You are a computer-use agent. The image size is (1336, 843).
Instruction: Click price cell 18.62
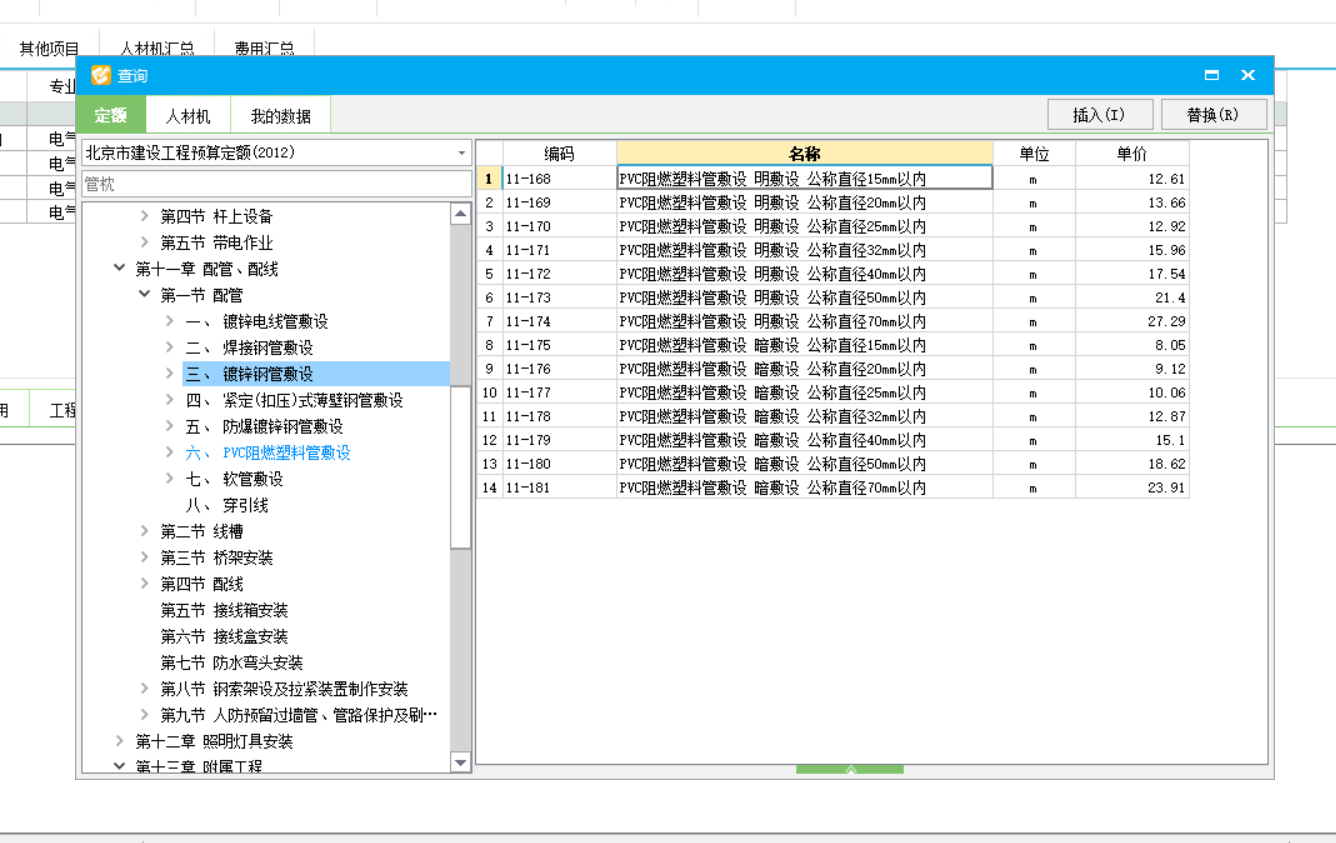[1132, 464]
